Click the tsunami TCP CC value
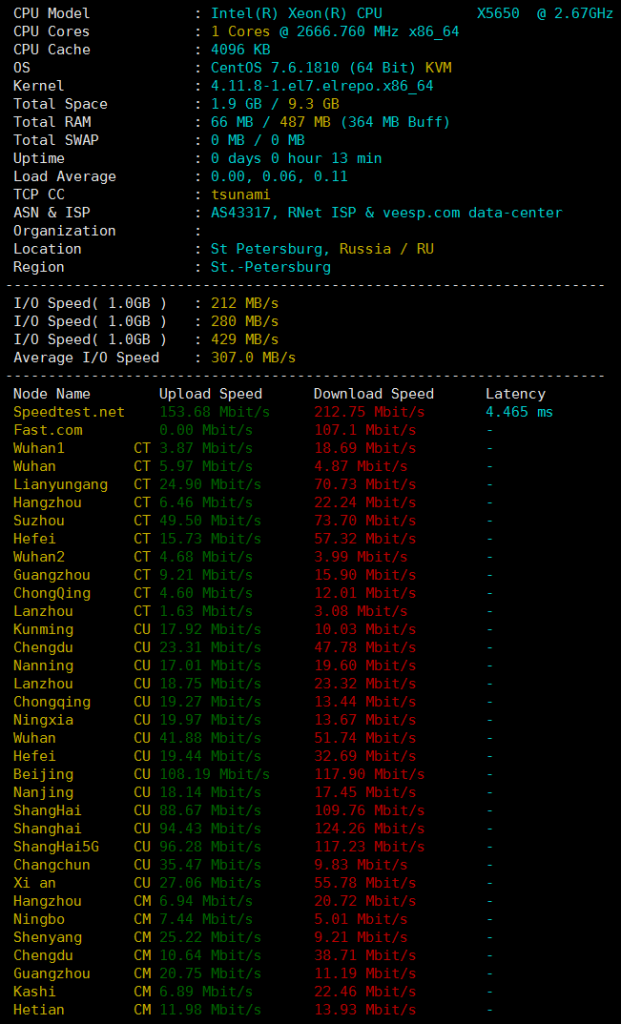621x1024 pixels. point(240,195)
